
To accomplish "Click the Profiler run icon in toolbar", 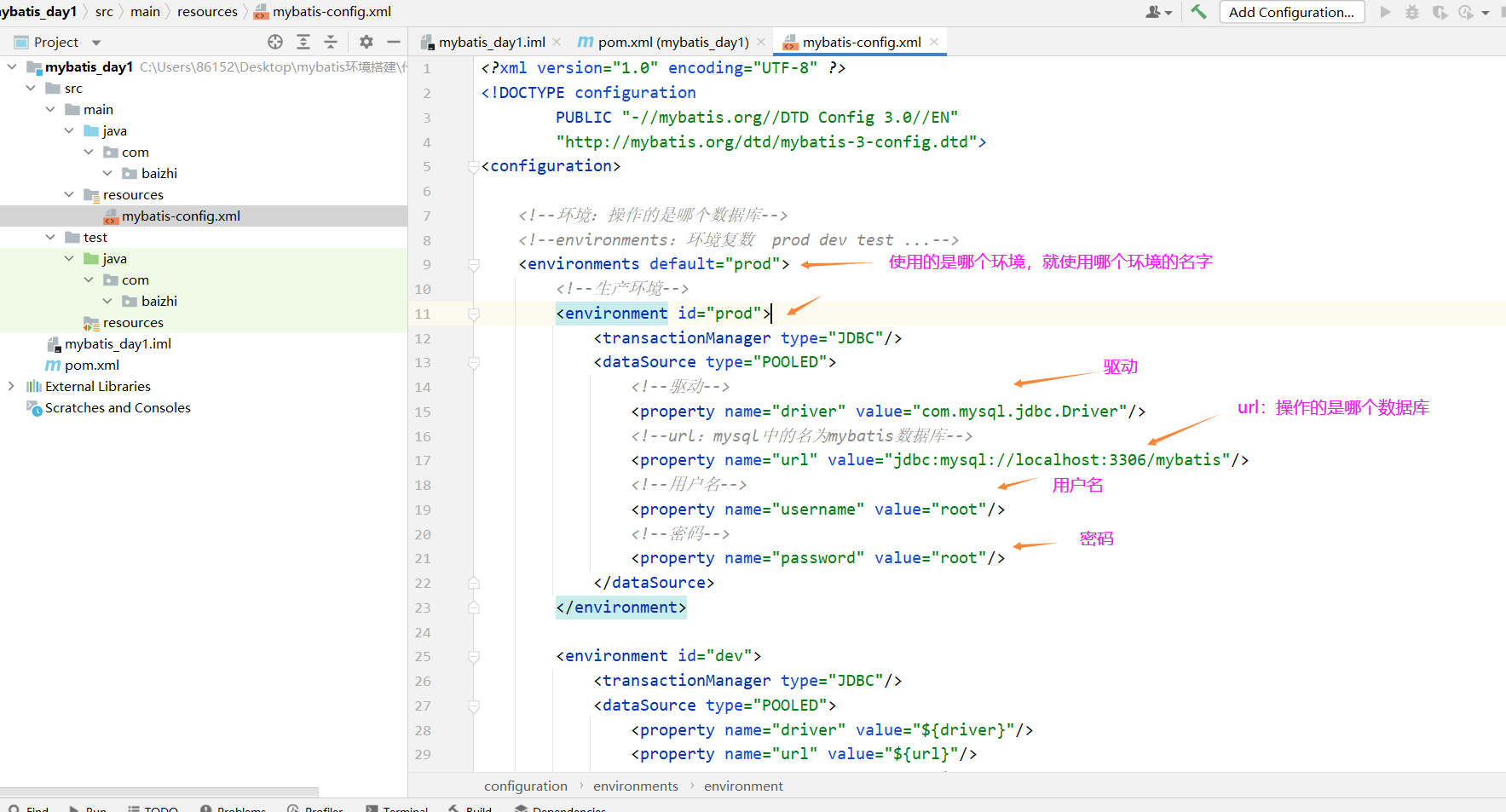I will (x=1466, y=12).
